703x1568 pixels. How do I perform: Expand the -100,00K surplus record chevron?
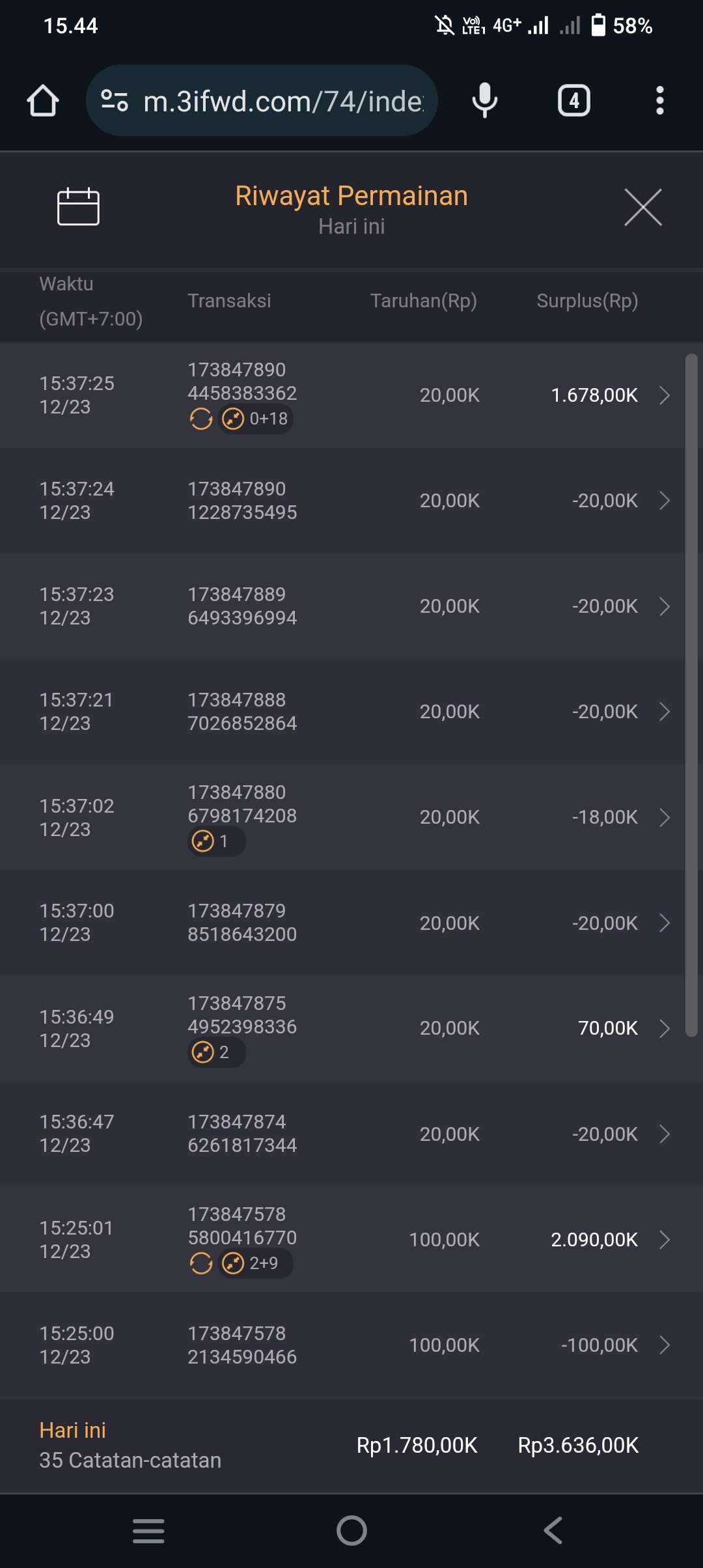click(x=665, y=1345)
